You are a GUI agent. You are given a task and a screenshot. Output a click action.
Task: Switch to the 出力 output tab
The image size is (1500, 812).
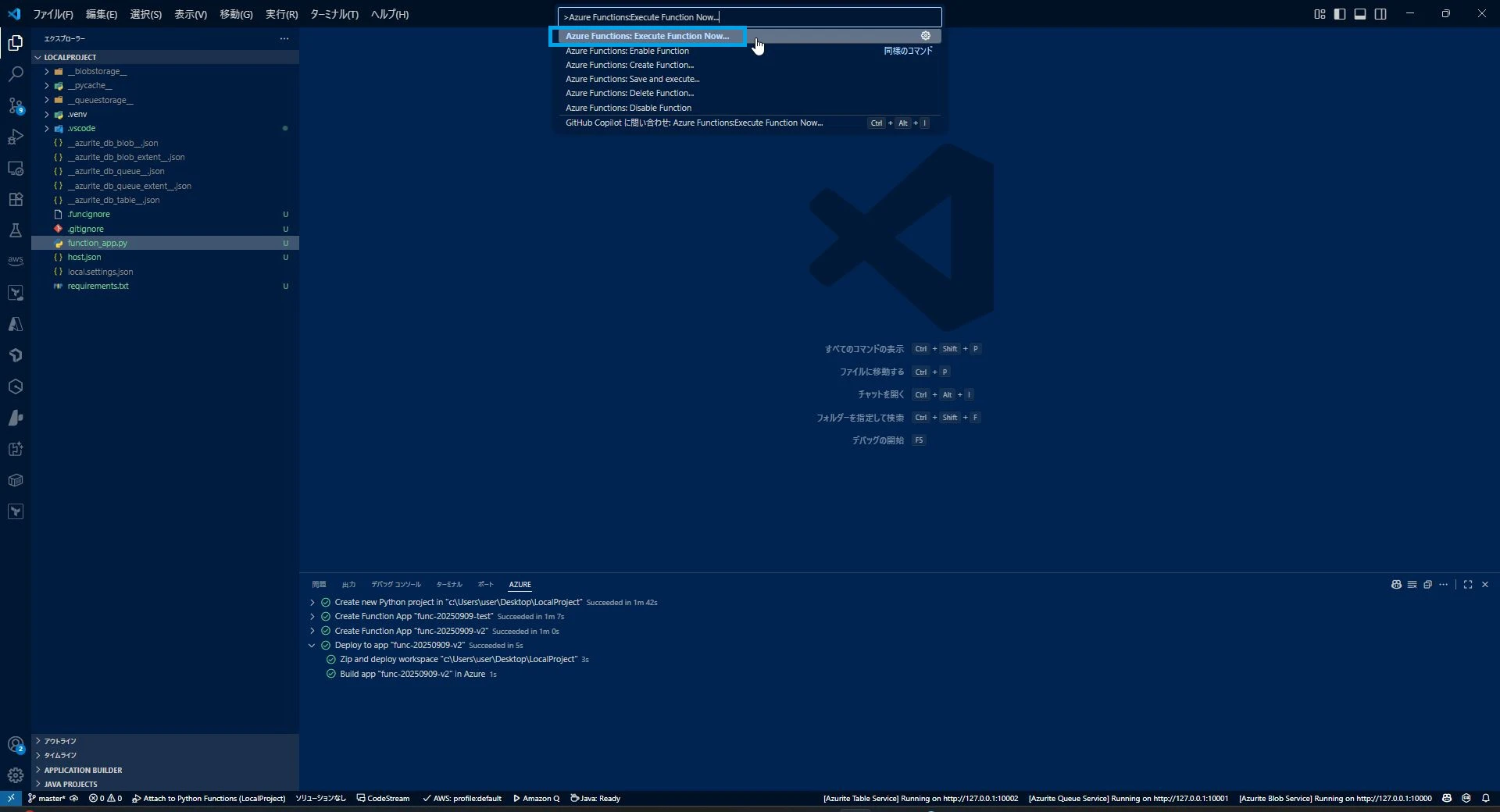[x=348, y=584]
